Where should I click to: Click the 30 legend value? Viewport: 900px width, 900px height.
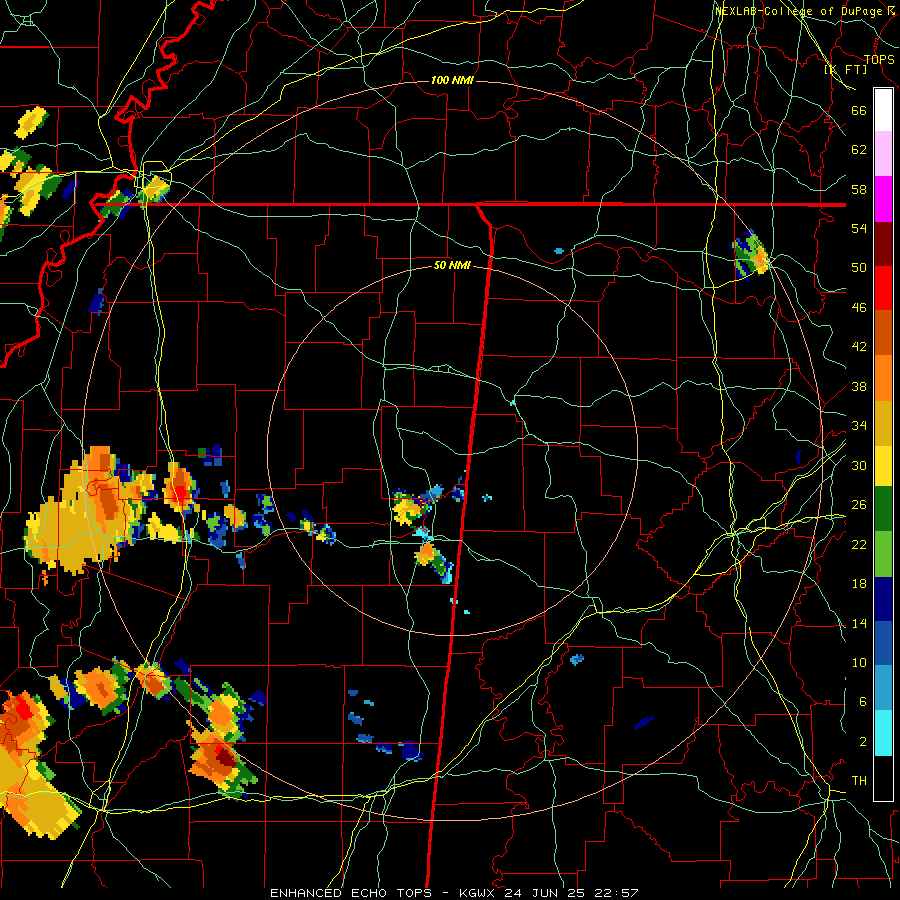pos(859,465)
